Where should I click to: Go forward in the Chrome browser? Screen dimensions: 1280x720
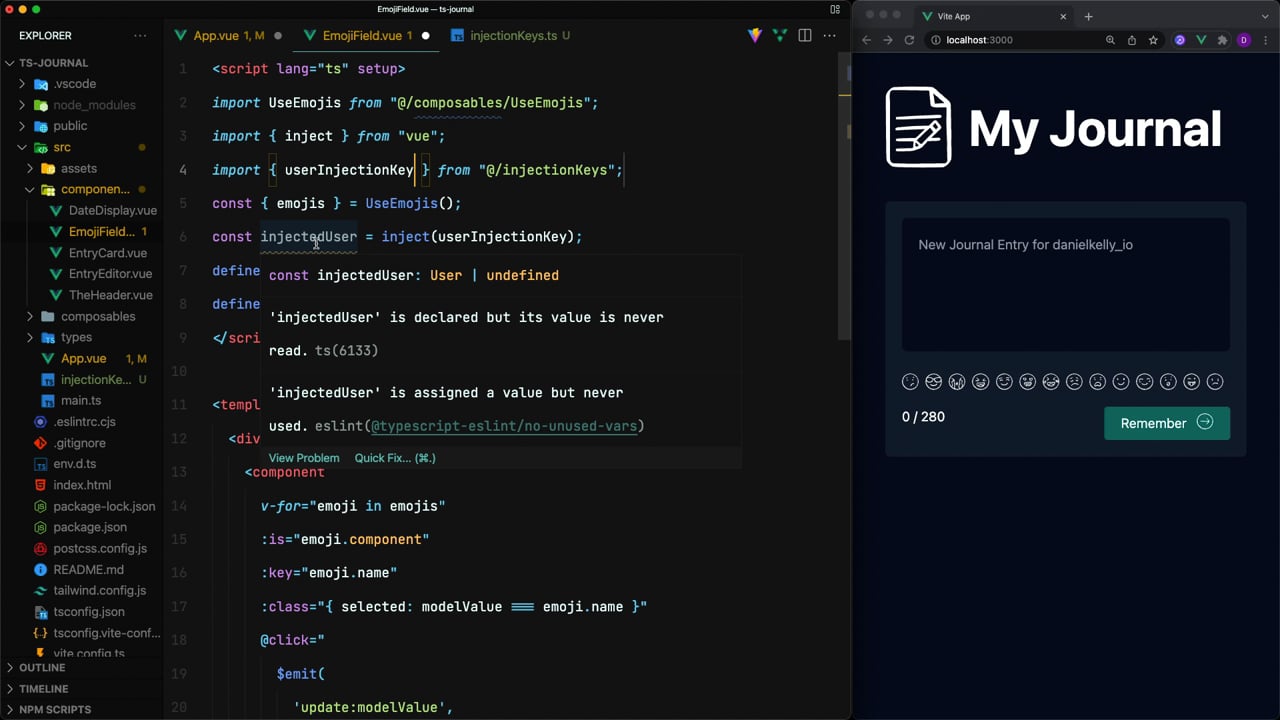(x=888, y=40)
